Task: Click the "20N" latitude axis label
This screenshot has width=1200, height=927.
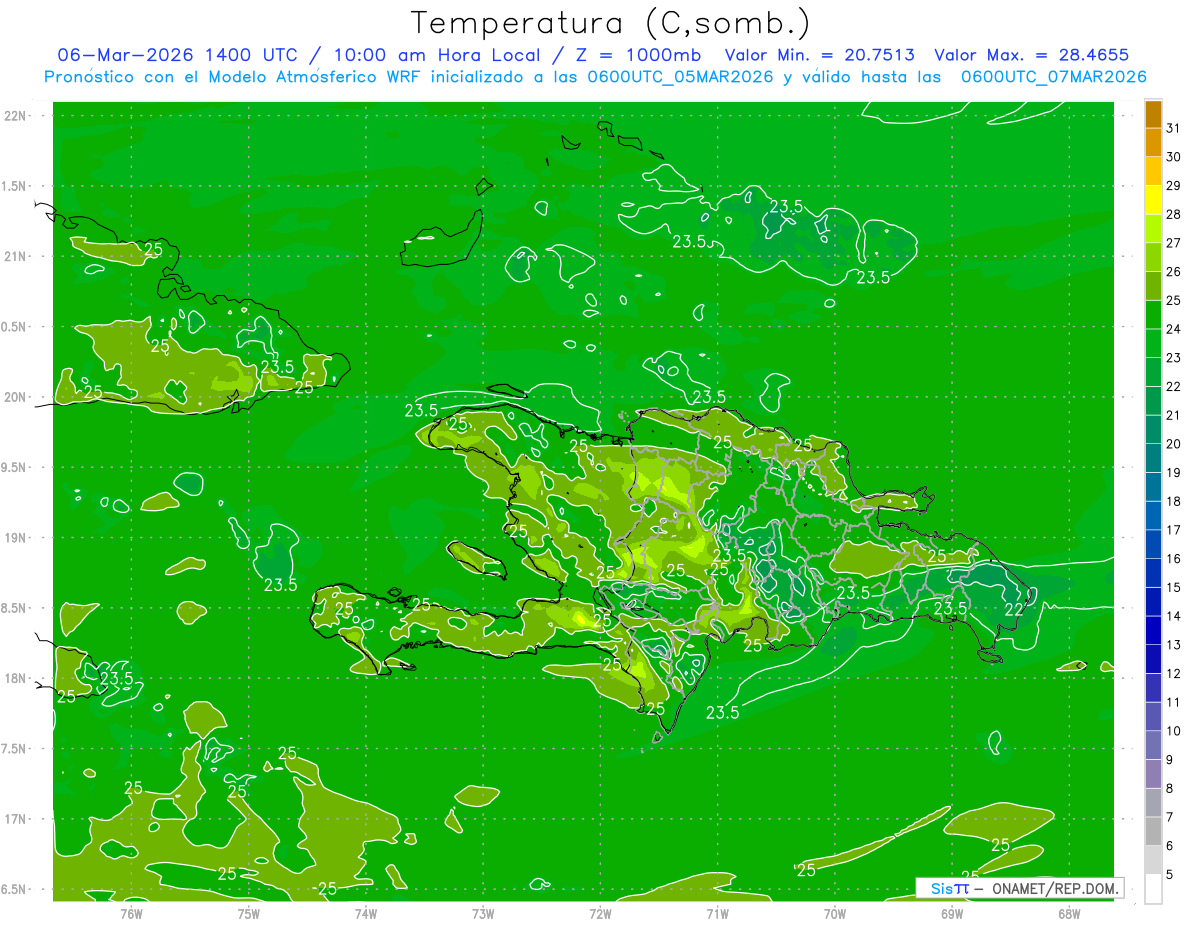Action: [17, 397]
